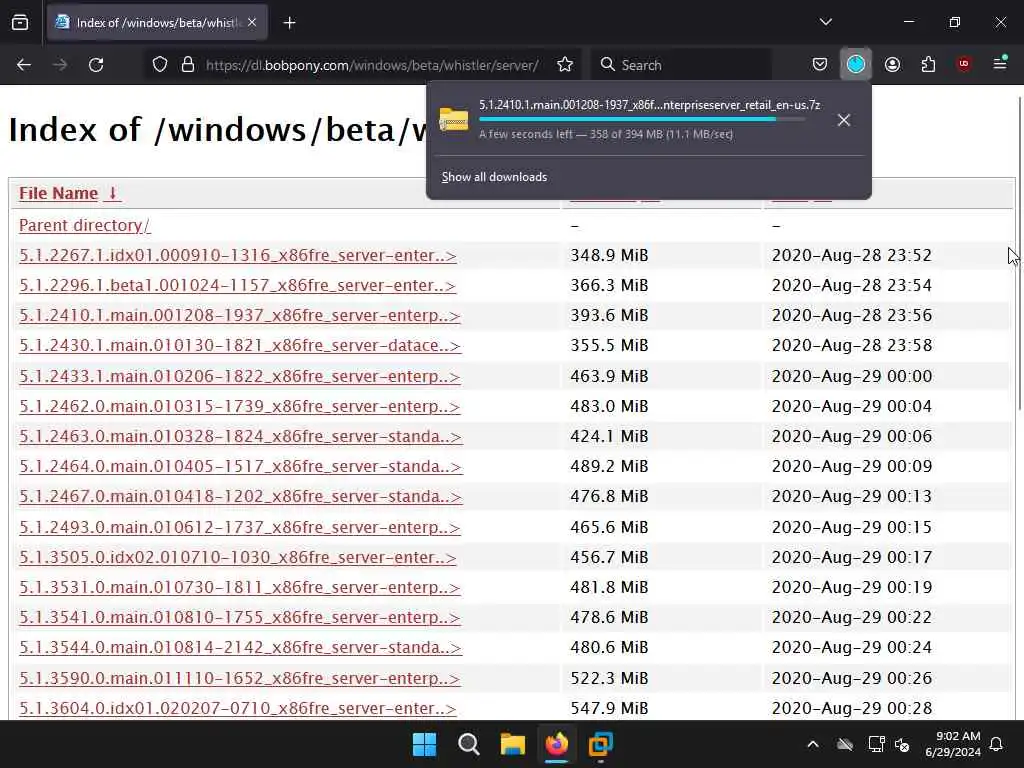Open the VMware app on taskbar
1024x768 pixels.
(x=600, y=744)
